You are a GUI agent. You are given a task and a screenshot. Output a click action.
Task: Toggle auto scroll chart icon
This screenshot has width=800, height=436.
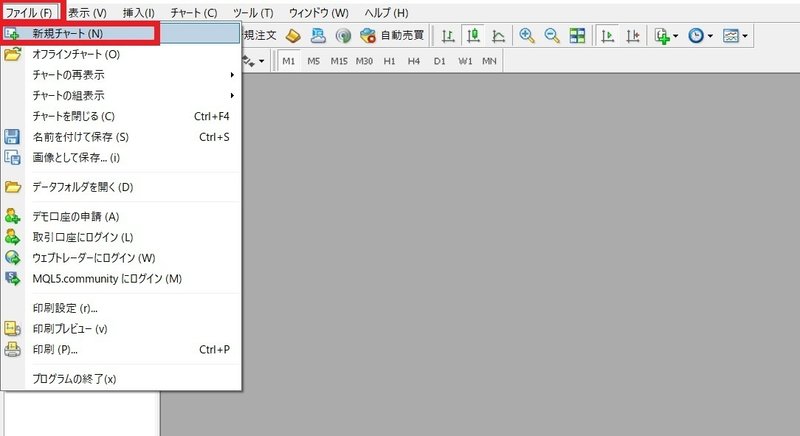(x=607, y=36)
